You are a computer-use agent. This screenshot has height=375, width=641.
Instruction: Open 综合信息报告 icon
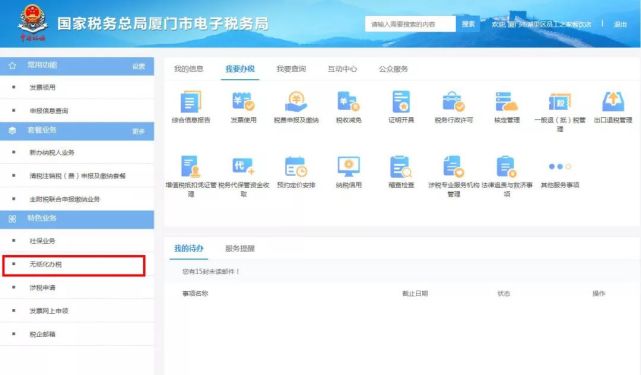(x=191, y=101)
